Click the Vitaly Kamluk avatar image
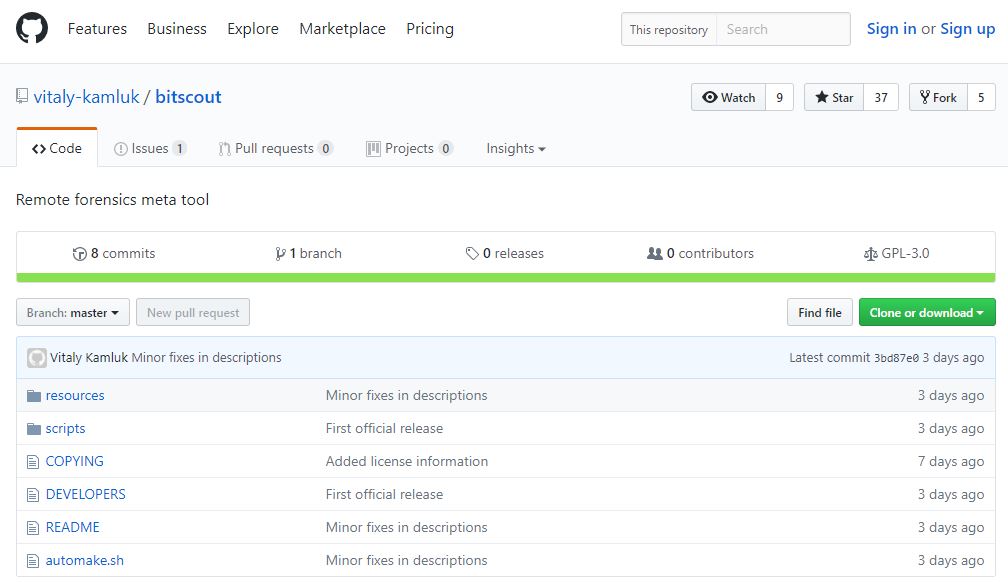The width and height of the screenshot is (1008, 582). [37, 358]
